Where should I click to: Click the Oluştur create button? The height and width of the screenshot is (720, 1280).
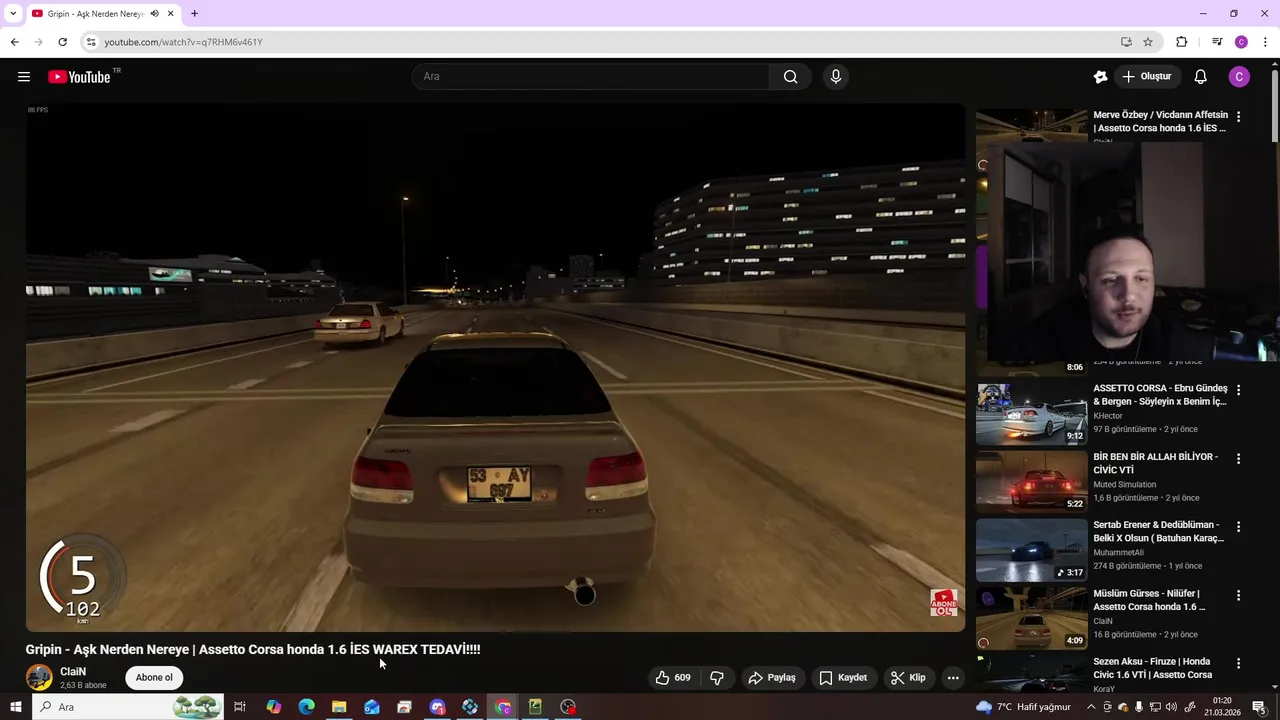coord(1146,77)
